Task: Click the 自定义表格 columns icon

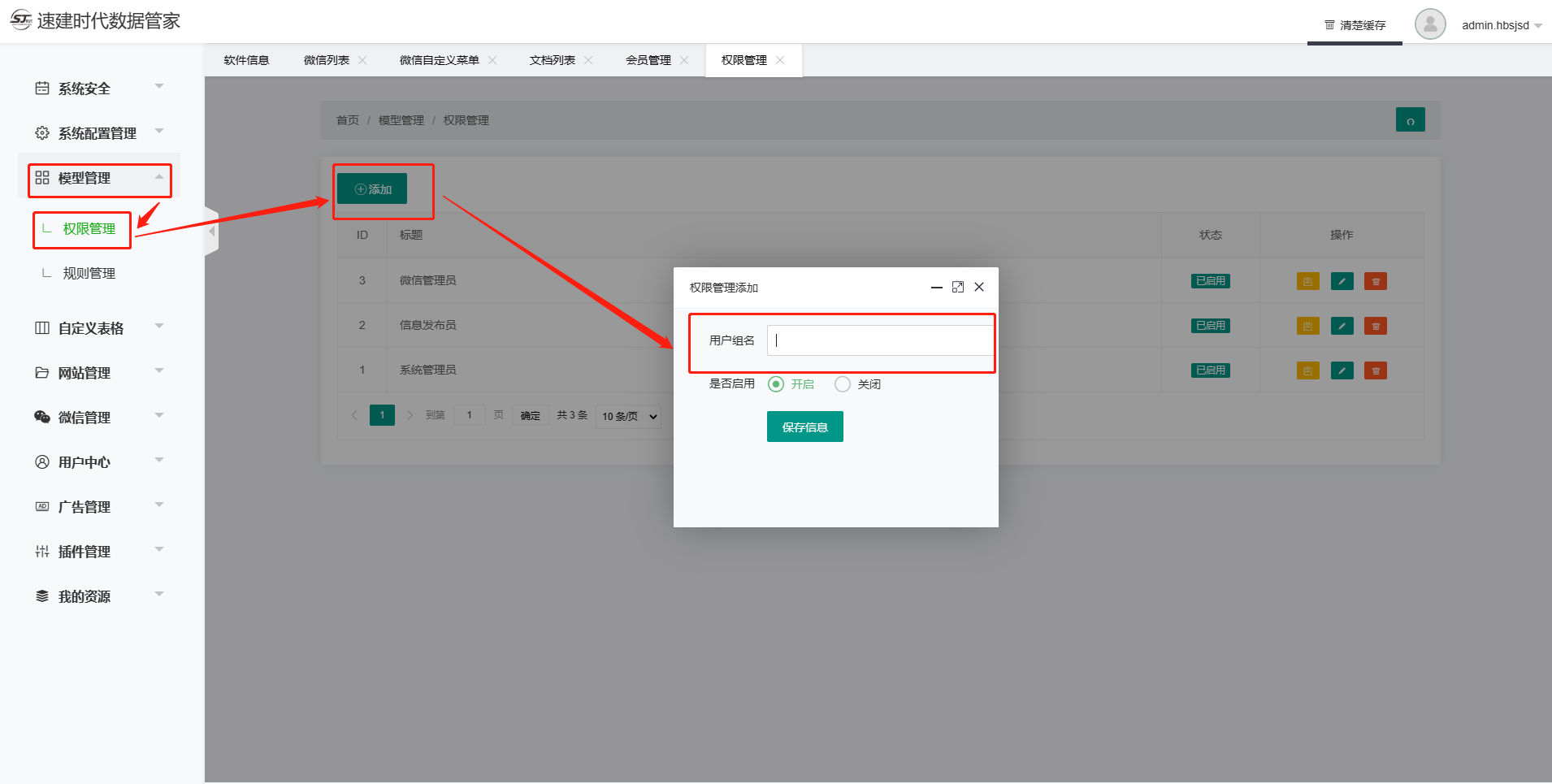Action: click(42, 327)
